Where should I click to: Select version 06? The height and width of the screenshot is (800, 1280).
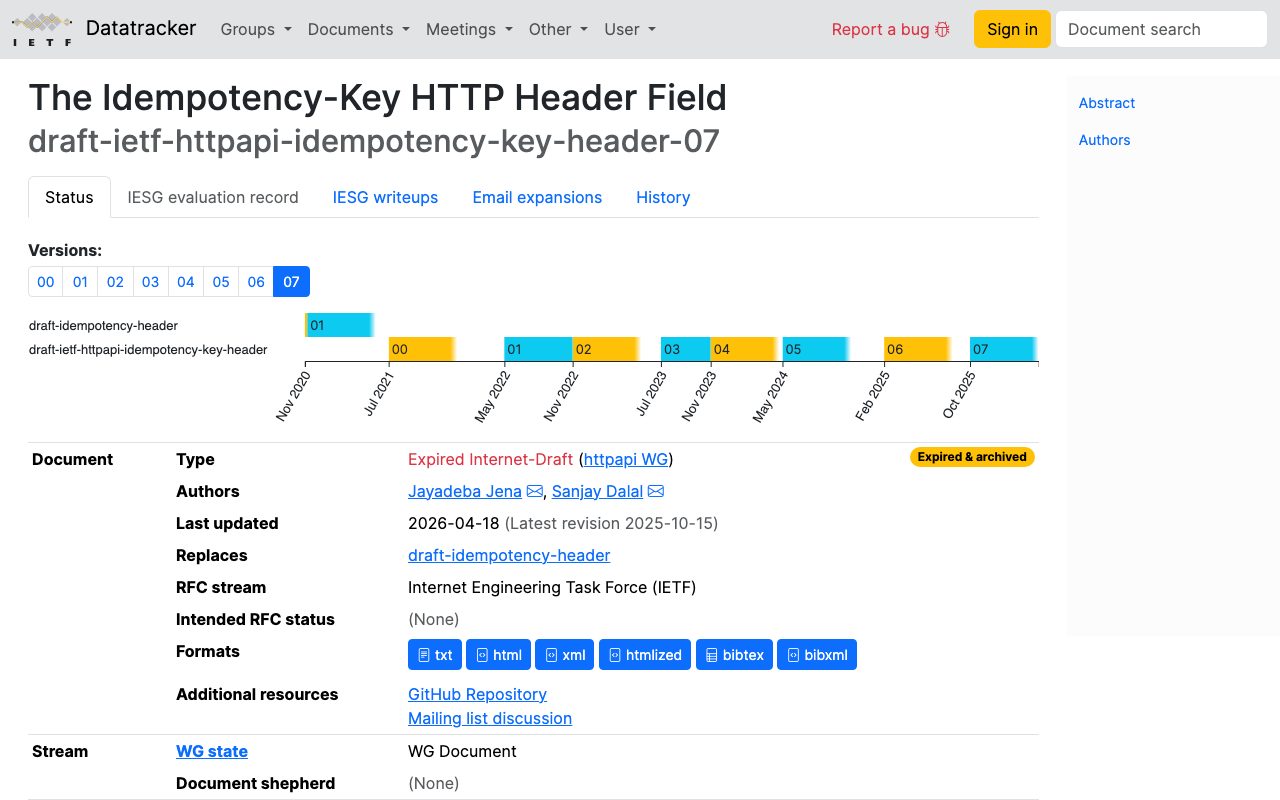click(x=256, y=281)
